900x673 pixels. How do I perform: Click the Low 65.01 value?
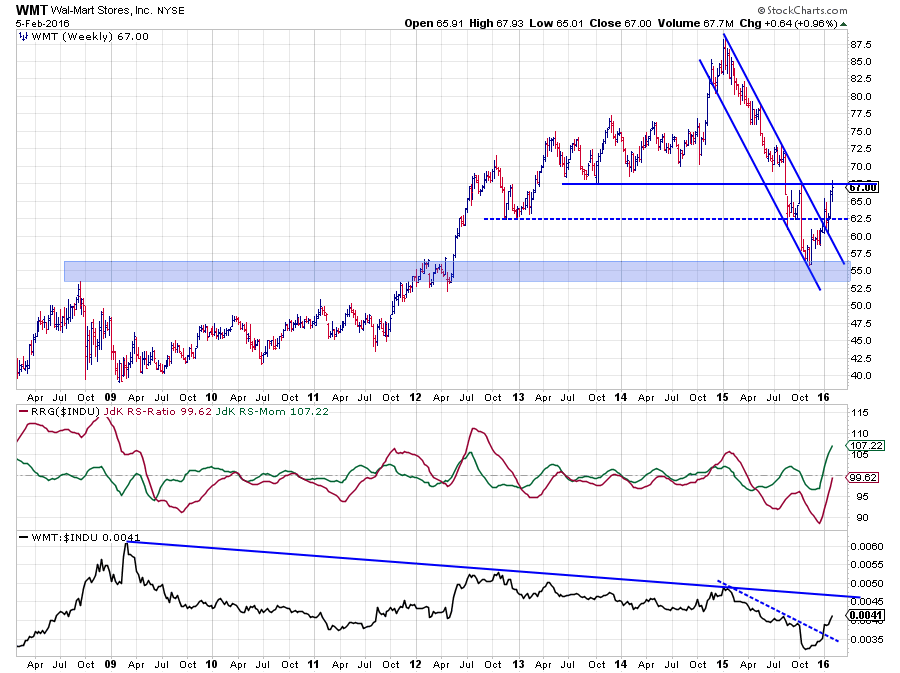point(556,24)
